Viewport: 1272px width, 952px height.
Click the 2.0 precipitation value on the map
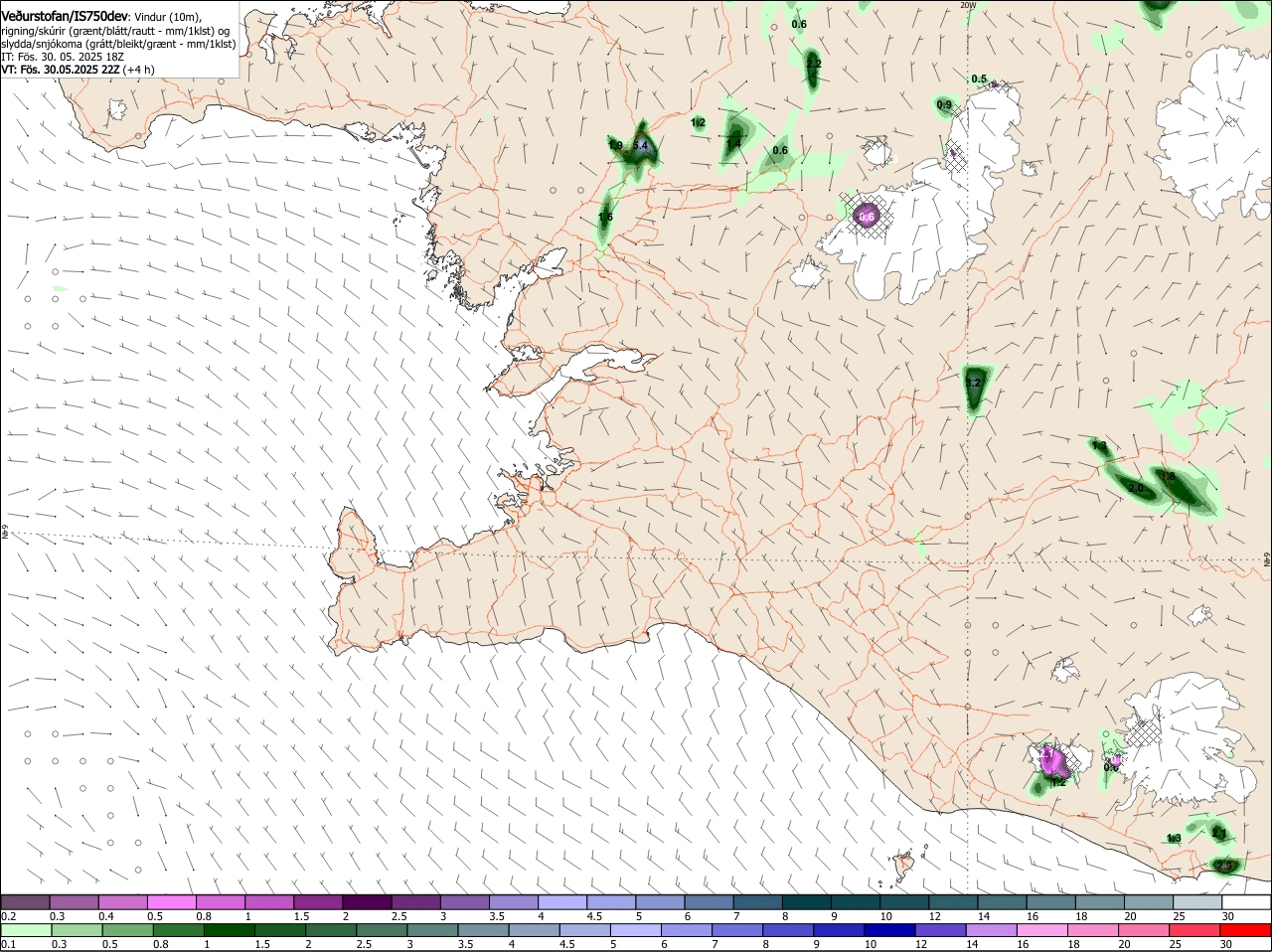pyautogui.click(x=1136, y=489)
